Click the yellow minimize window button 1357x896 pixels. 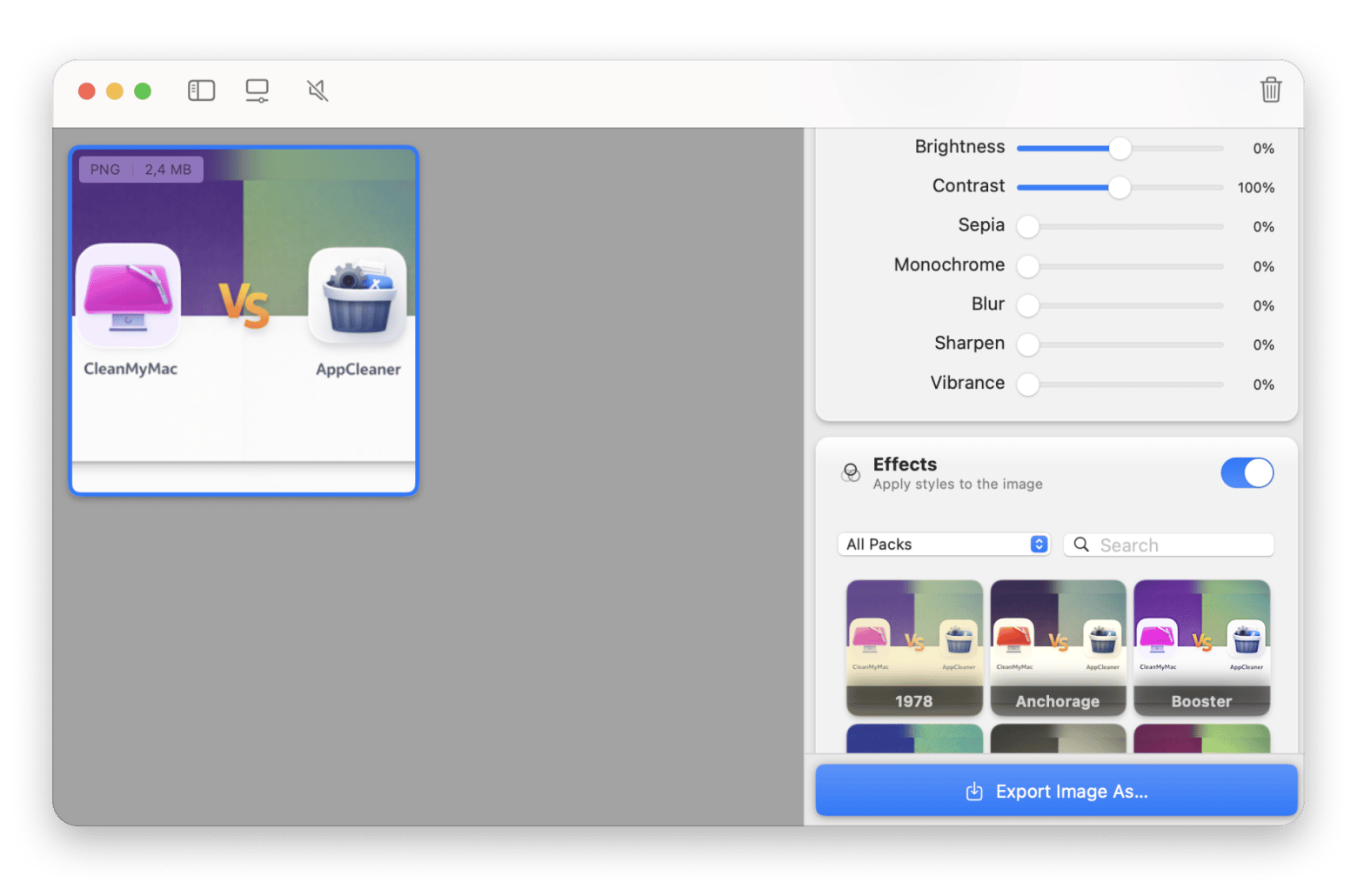point(115,91)
